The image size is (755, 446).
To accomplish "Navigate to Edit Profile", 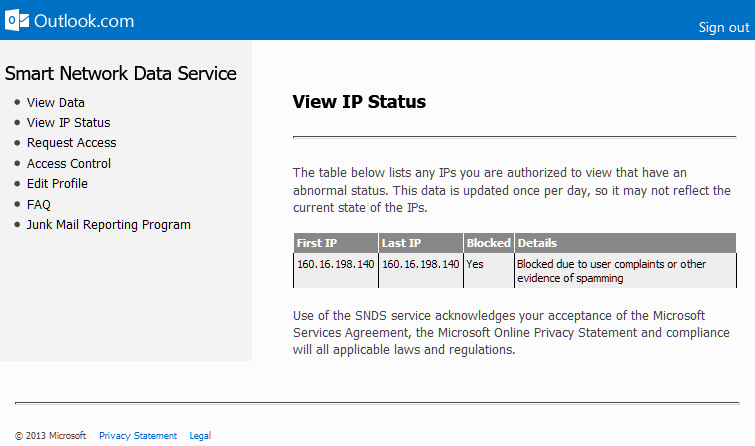I will 57,184.
